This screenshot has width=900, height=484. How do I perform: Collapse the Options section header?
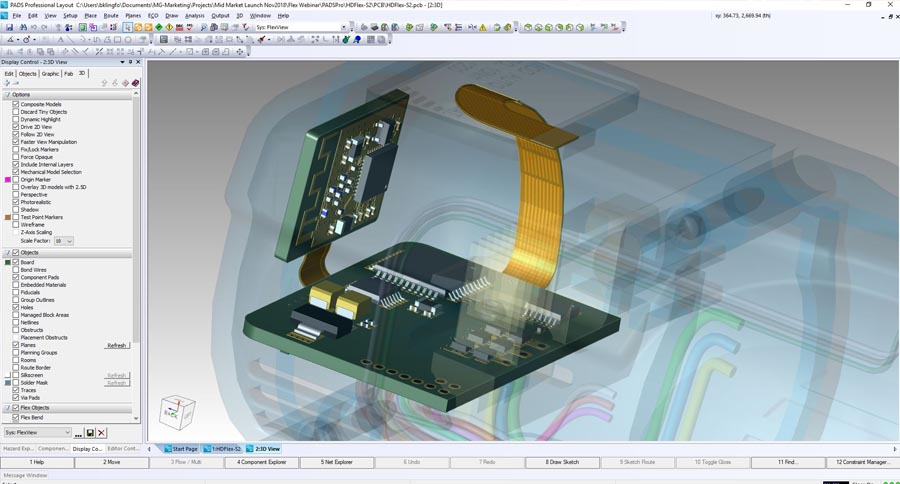(x=7, y=95)
